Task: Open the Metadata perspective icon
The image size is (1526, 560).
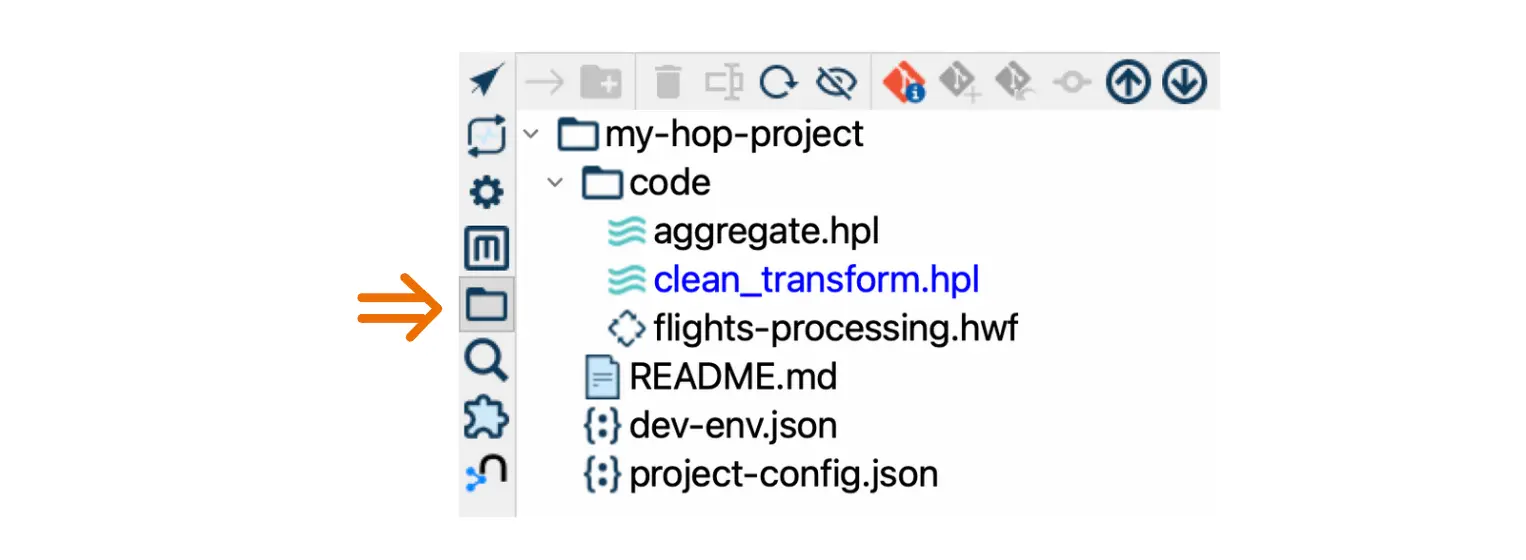Action: tap(487, 248)
